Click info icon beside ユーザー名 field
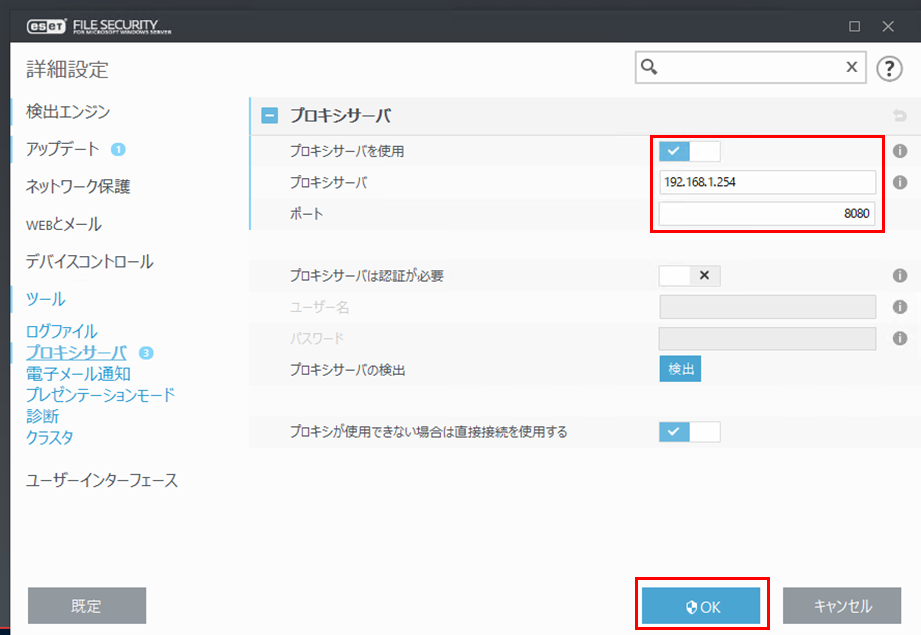921x635 pixels. click(x=899, y=307)
